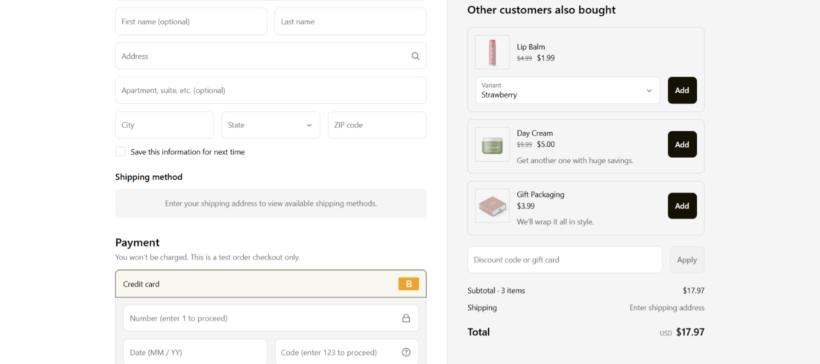Click the shipping methods notice box
Image resolution: width=820 pixels, height=364 pixels.
click(270, 203)
